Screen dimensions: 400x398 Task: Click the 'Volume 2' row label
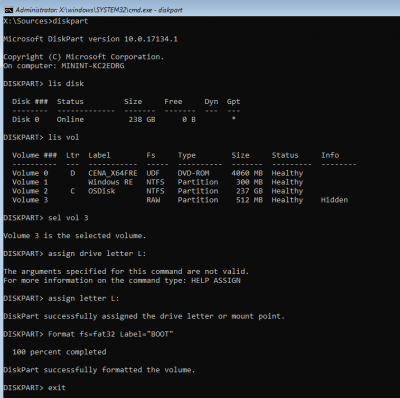(30, 191)
